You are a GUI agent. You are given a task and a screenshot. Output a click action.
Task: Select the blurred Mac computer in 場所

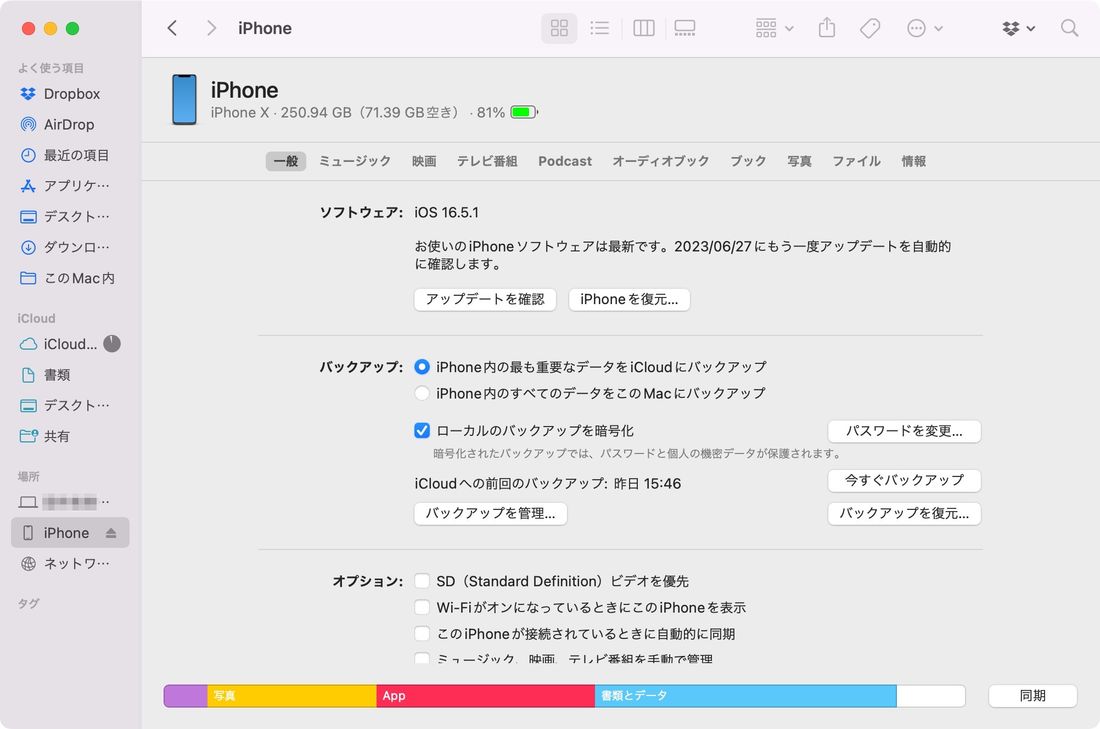(70, 502)
